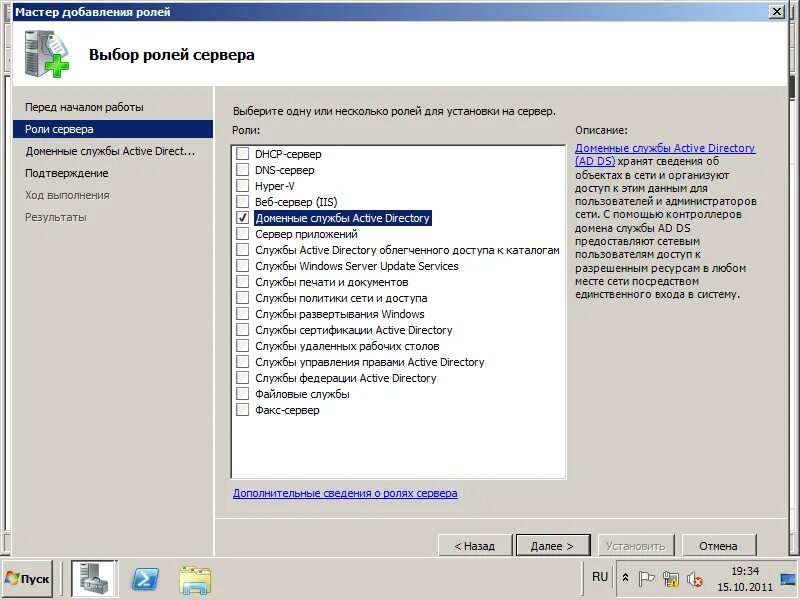Screen dimensions: 800x600
Task: Check Службы сертификации Active Directory checkbox
Action: pyautogui.click(x=242, y=330)
